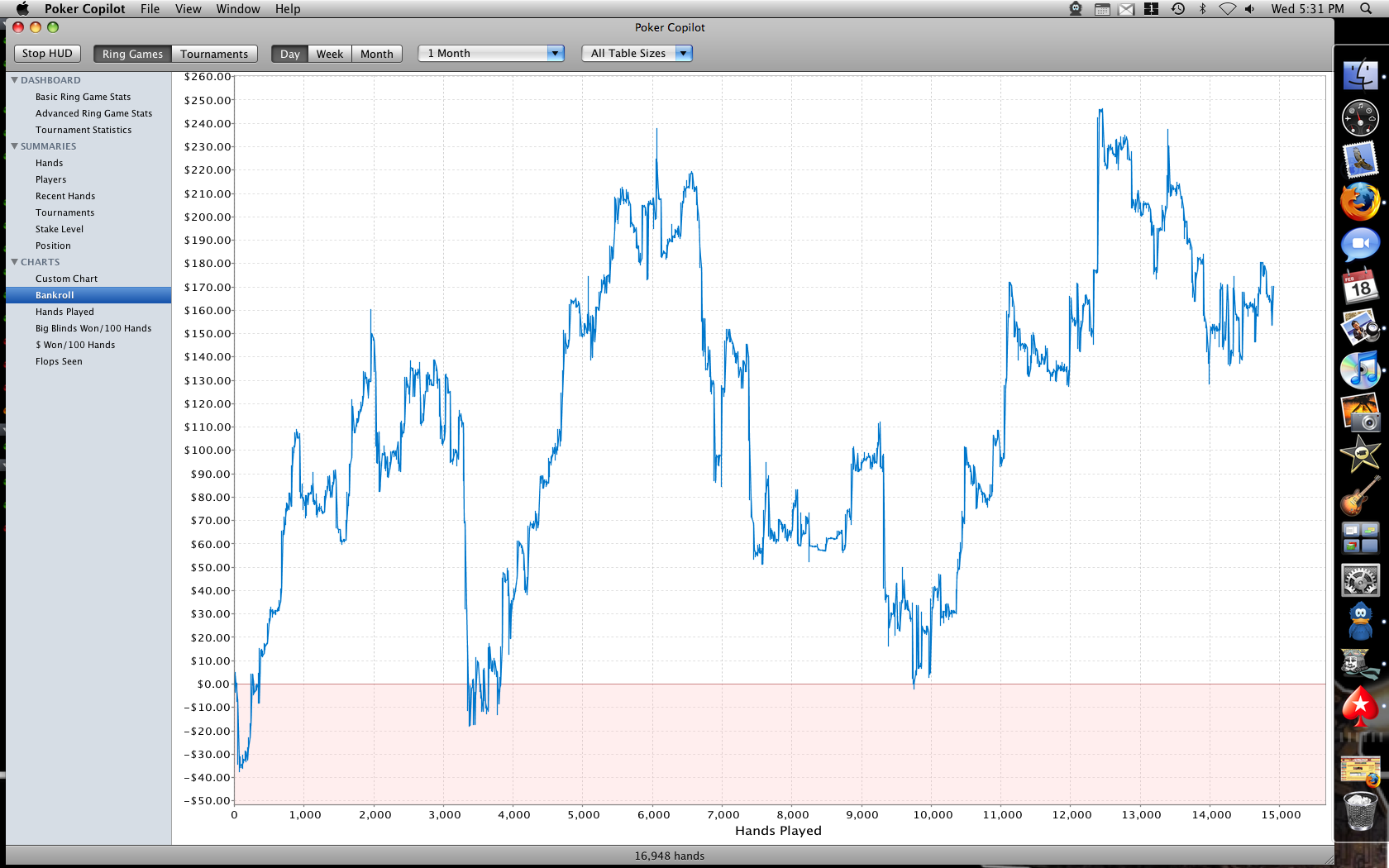
Task: Open Spotlight search magnifier
Action: pyautogui.click(x=1366, y=8)
